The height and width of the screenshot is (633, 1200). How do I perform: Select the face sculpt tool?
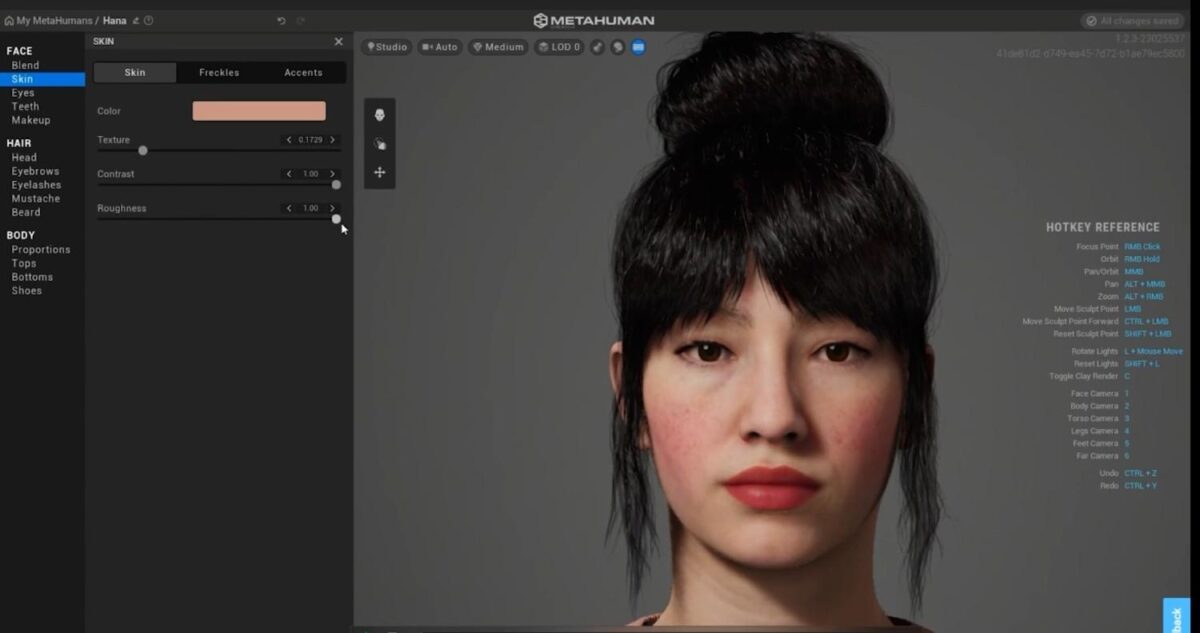[379, 114]
